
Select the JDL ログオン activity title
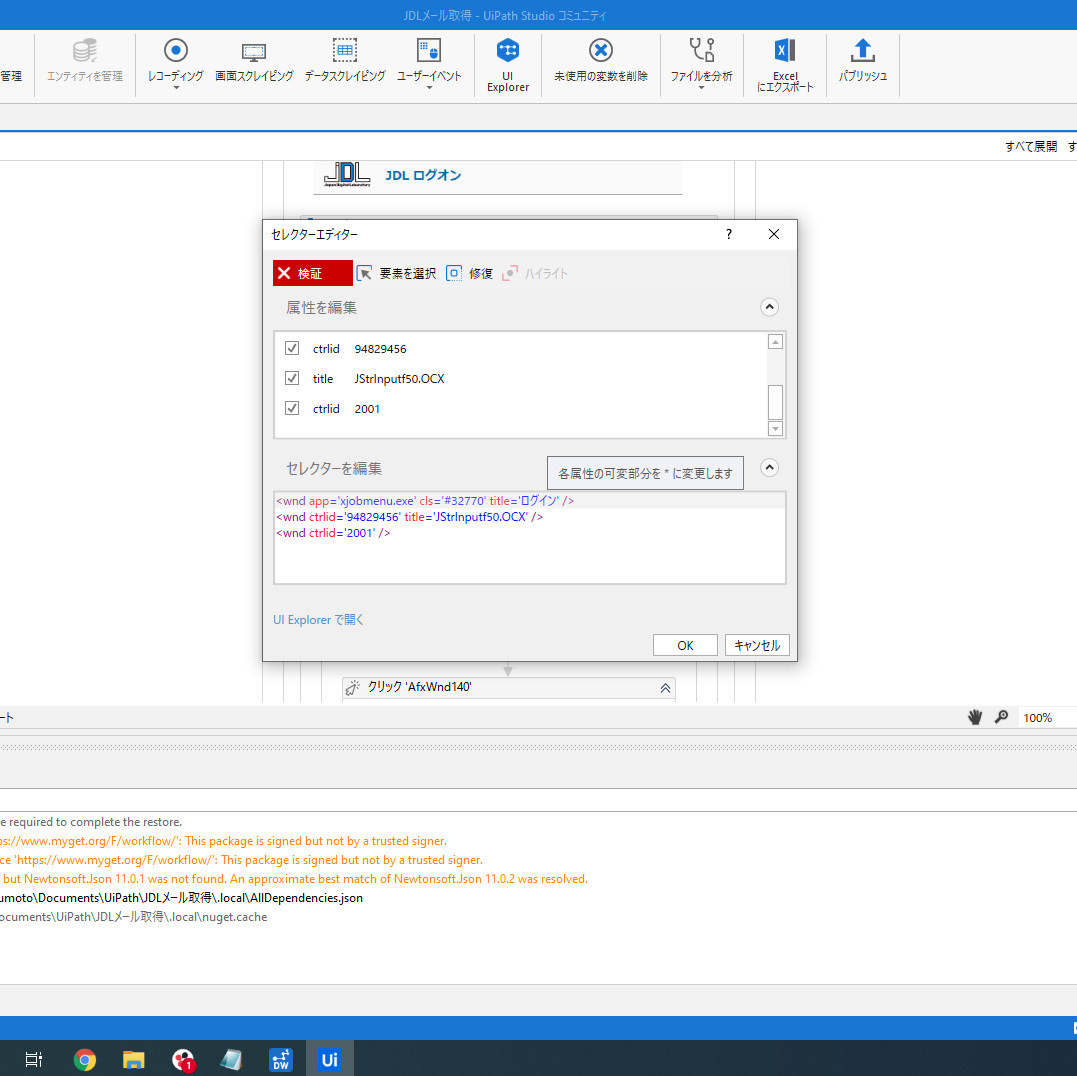click(x=423, y=175)
